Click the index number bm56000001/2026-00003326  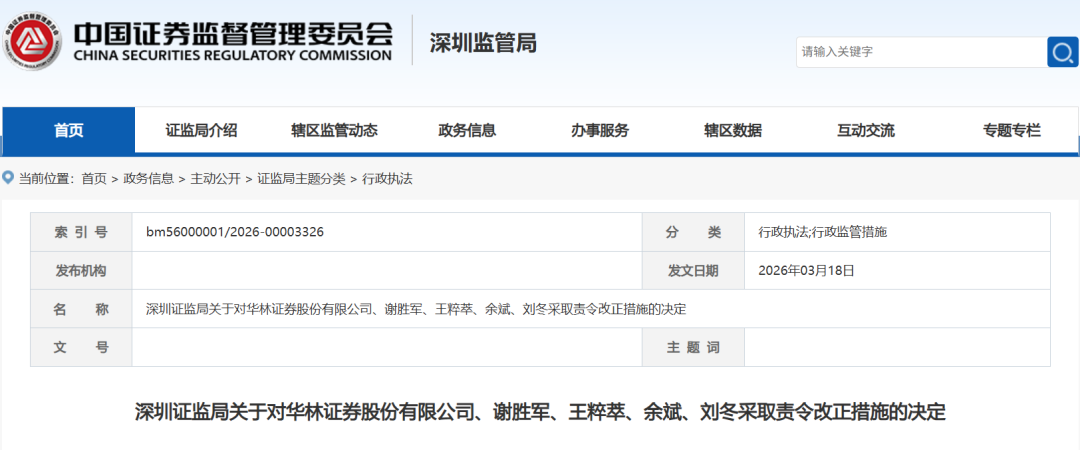coord(235,232)
